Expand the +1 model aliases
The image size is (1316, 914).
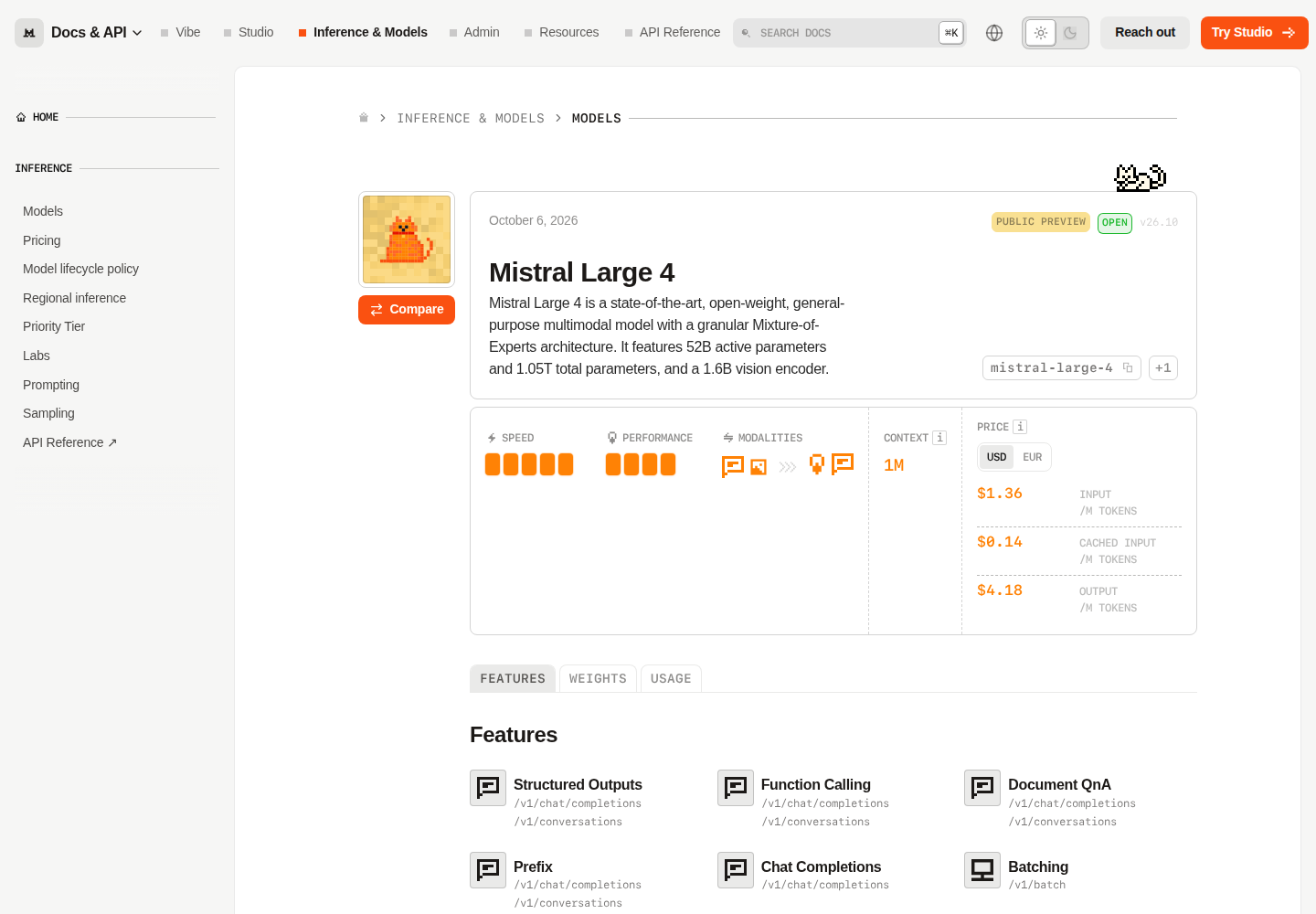pyautogui.click(x=1162, y=367)
